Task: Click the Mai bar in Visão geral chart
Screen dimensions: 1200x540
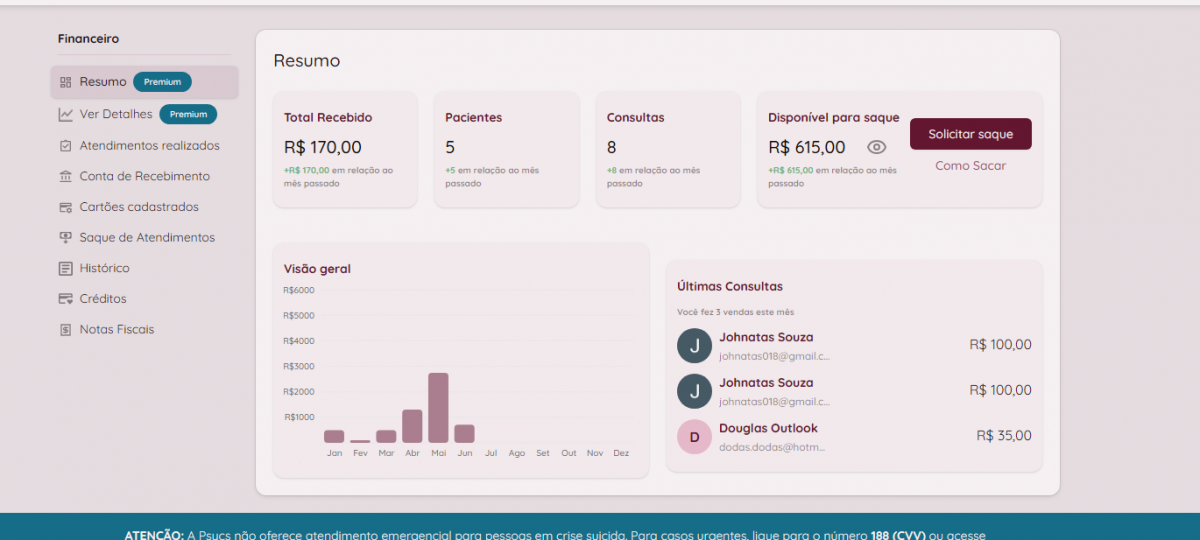Action: click(438, 408)
